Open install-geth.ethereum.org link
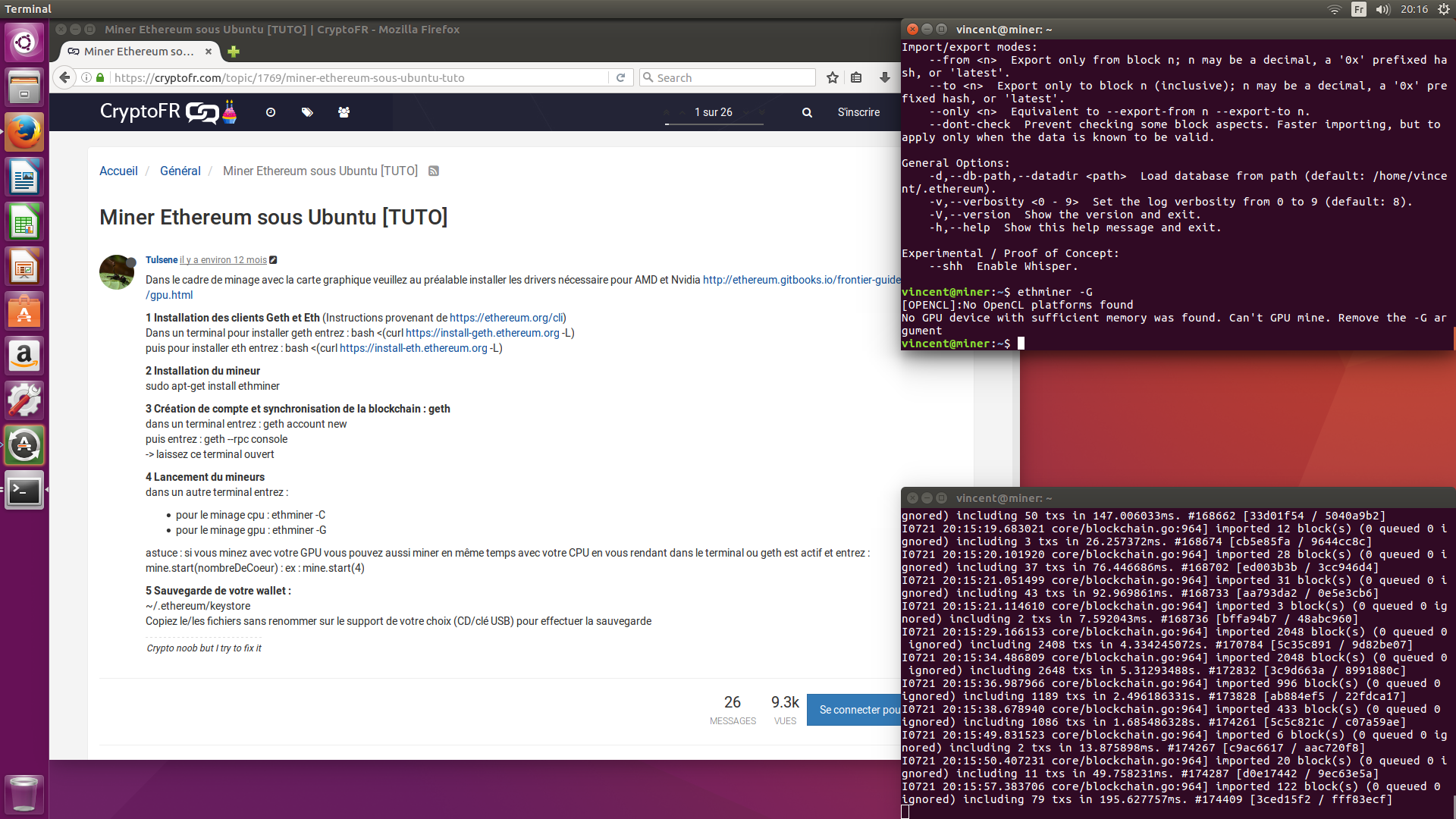The width and height of the screenshot is (1456, 819). coord(482,333)
